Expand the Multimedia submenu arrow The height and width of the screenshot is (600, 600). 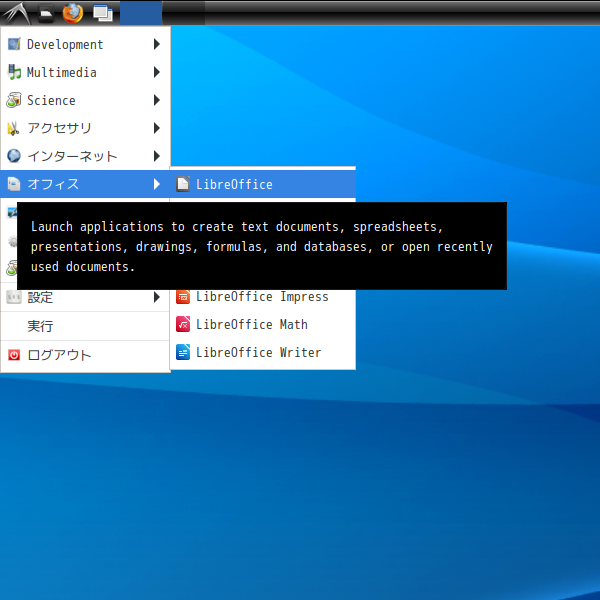pyautogui.click(x=157, y=72)
